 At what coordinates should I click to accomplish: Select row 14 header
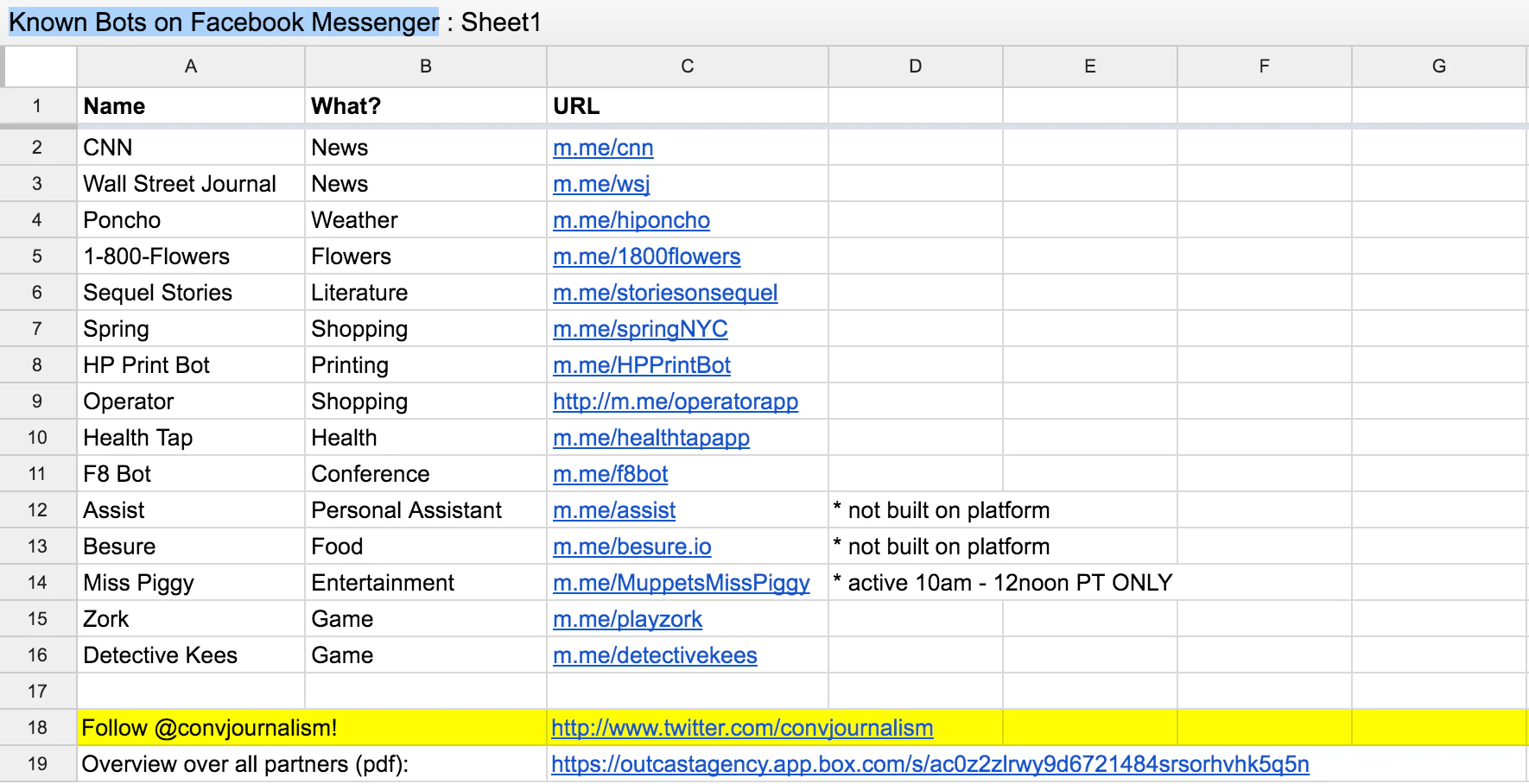(38, 582)
